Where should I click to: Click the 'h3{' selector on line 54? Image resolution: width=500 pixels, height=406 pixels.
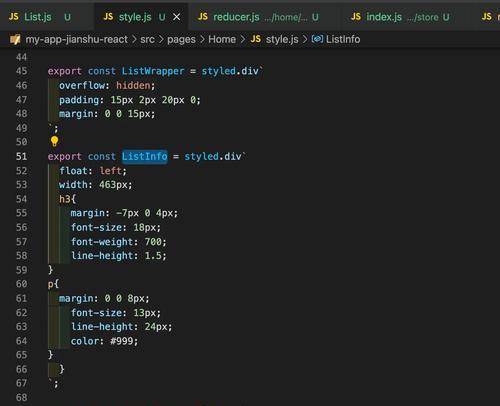tap(68, 199)
